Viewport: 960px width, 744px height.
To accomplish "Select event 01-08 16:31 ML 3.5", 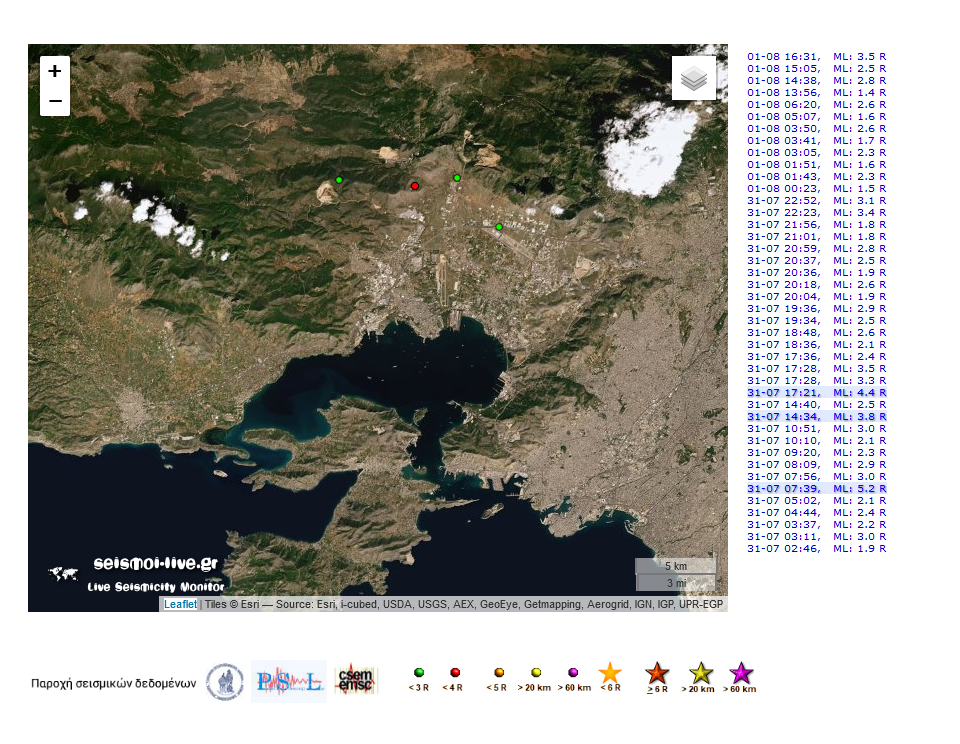I will click(817, 56).
